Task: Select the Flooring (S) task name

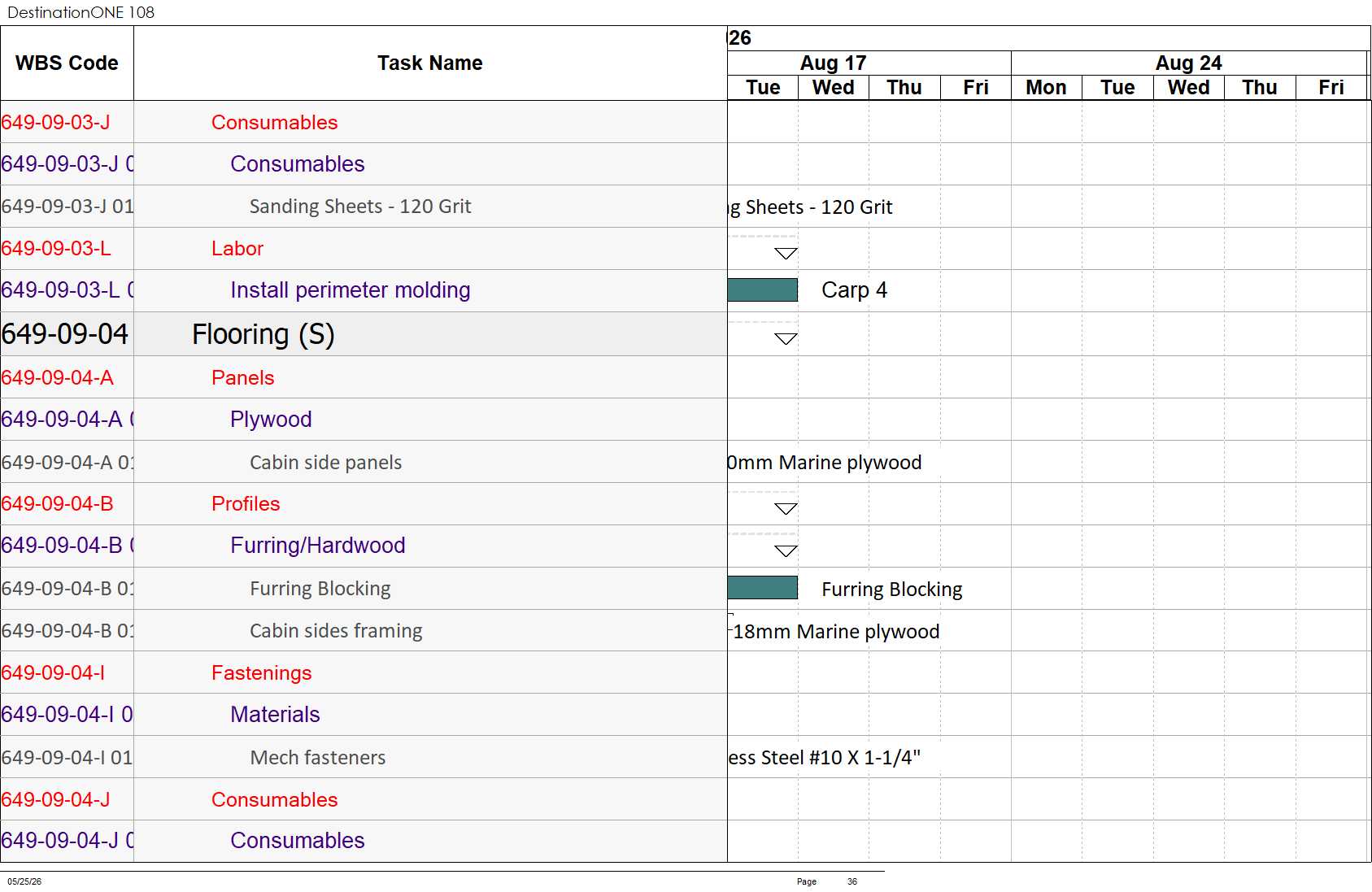Action: [264, 334]
